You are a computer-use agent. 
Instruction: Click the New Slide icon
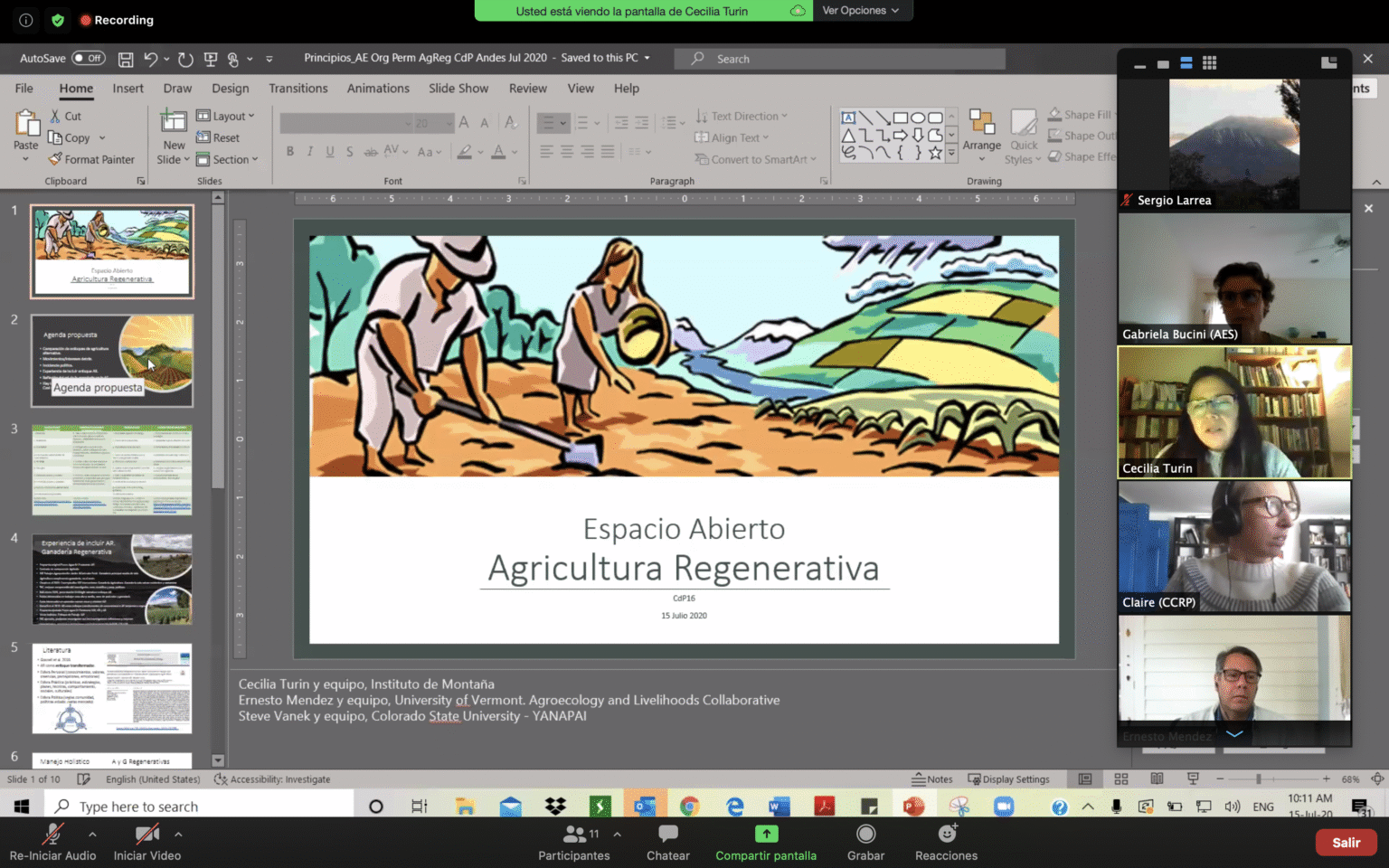[x=174, y=122]
